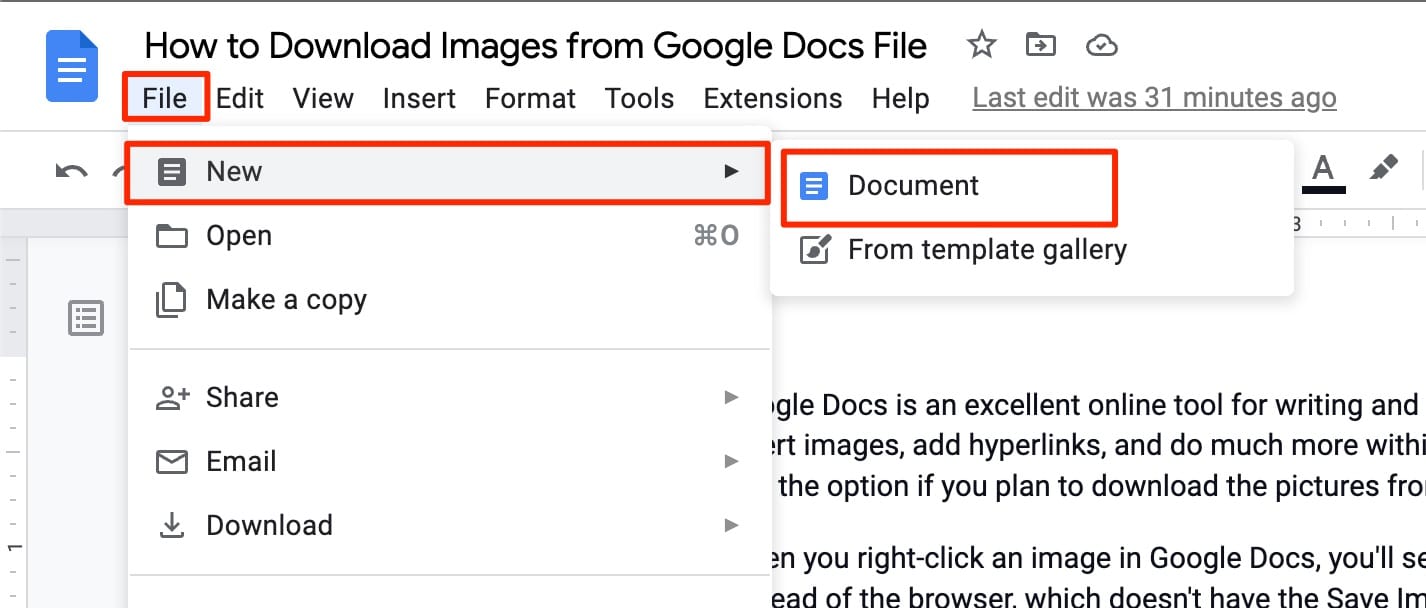Click the Google Docs home icon
Viewport: 1426px width, 608px height.
[71, 66]
